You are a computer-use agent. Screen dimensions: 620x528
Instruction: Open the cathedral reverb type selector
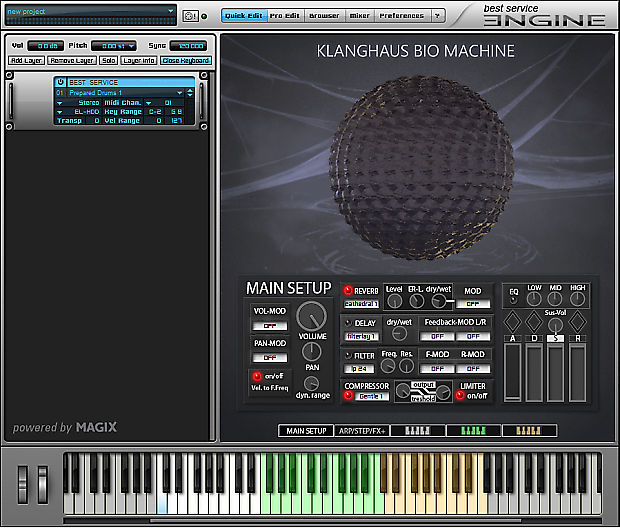(x=361, y=303)
